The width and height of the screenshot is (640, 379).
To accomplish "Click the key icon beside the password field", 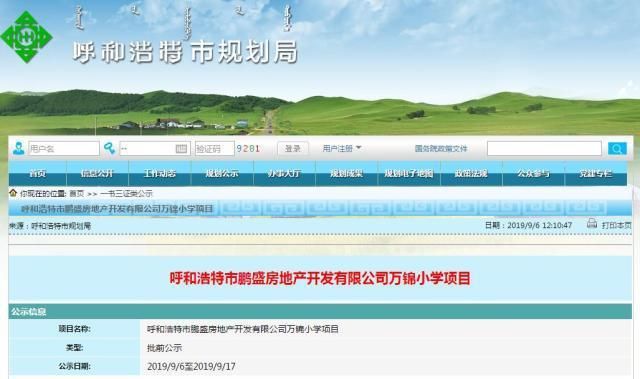I will coord(109,148).
